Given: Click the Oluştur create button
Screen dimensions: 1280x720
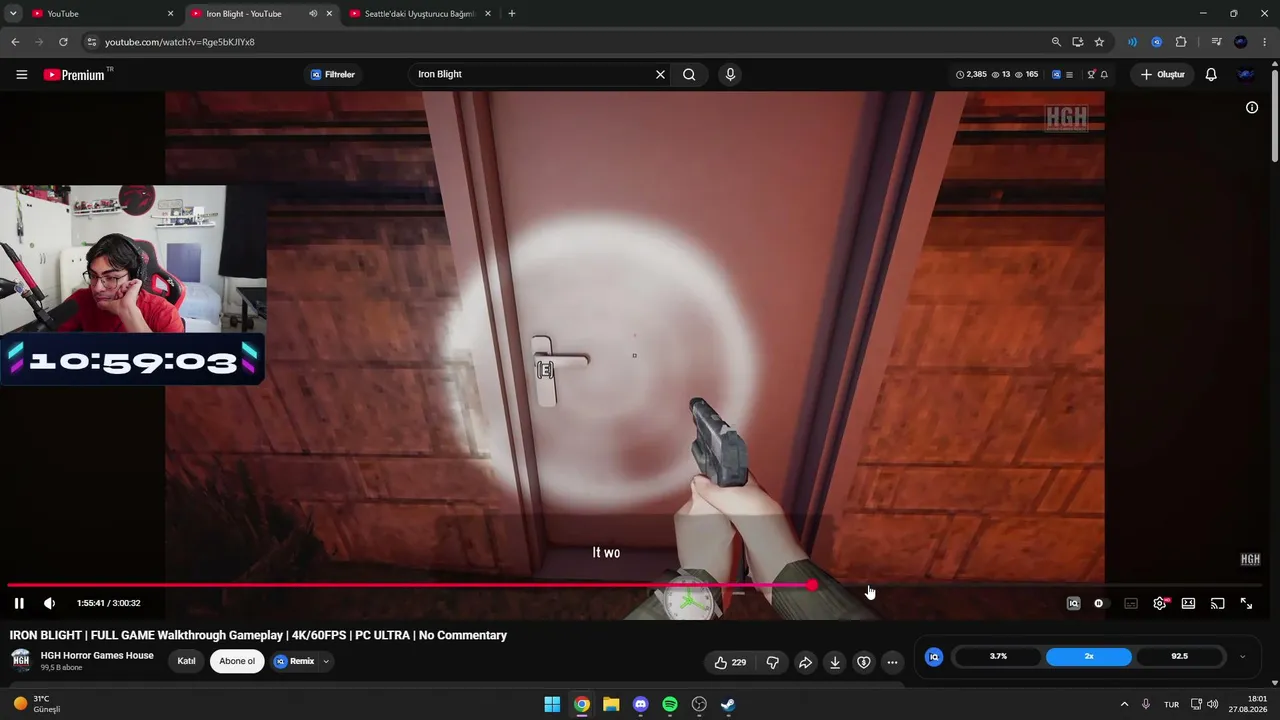Looking at the screenshot, I should 1162,75.
